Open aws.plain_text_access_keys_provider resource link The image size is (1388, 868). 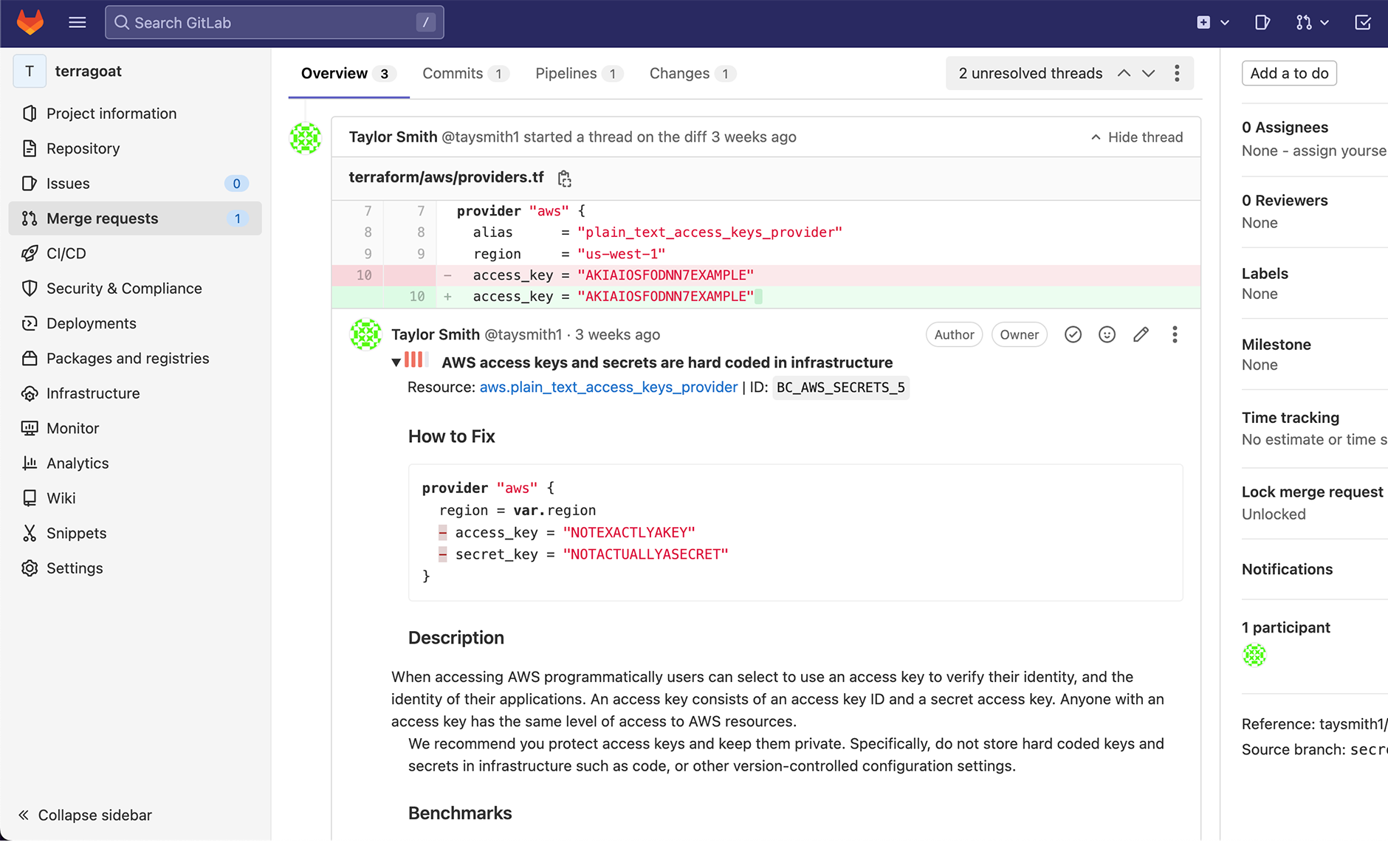[x=608, y=387]
